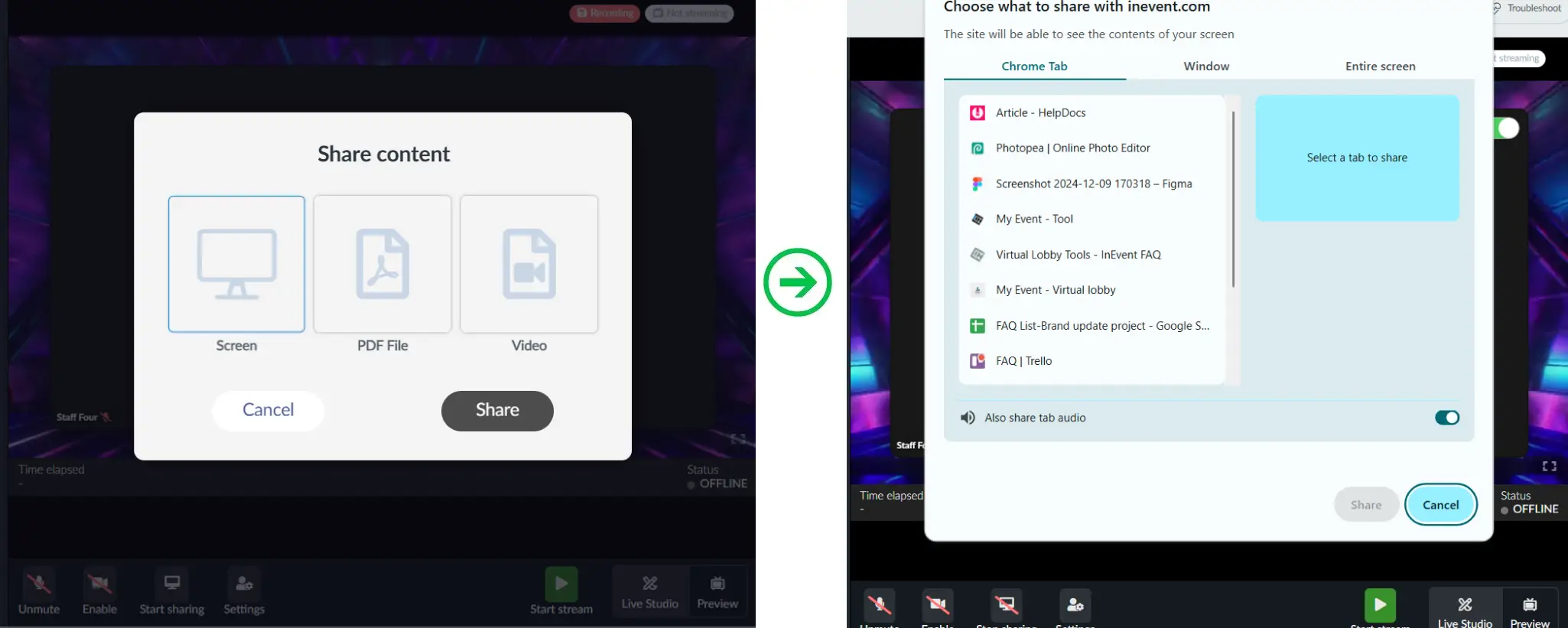Toggle the green switch behind the dialog
The width and height of the screenshot is (1568, 628).
pyautogui.click(x=1505, y=128)
